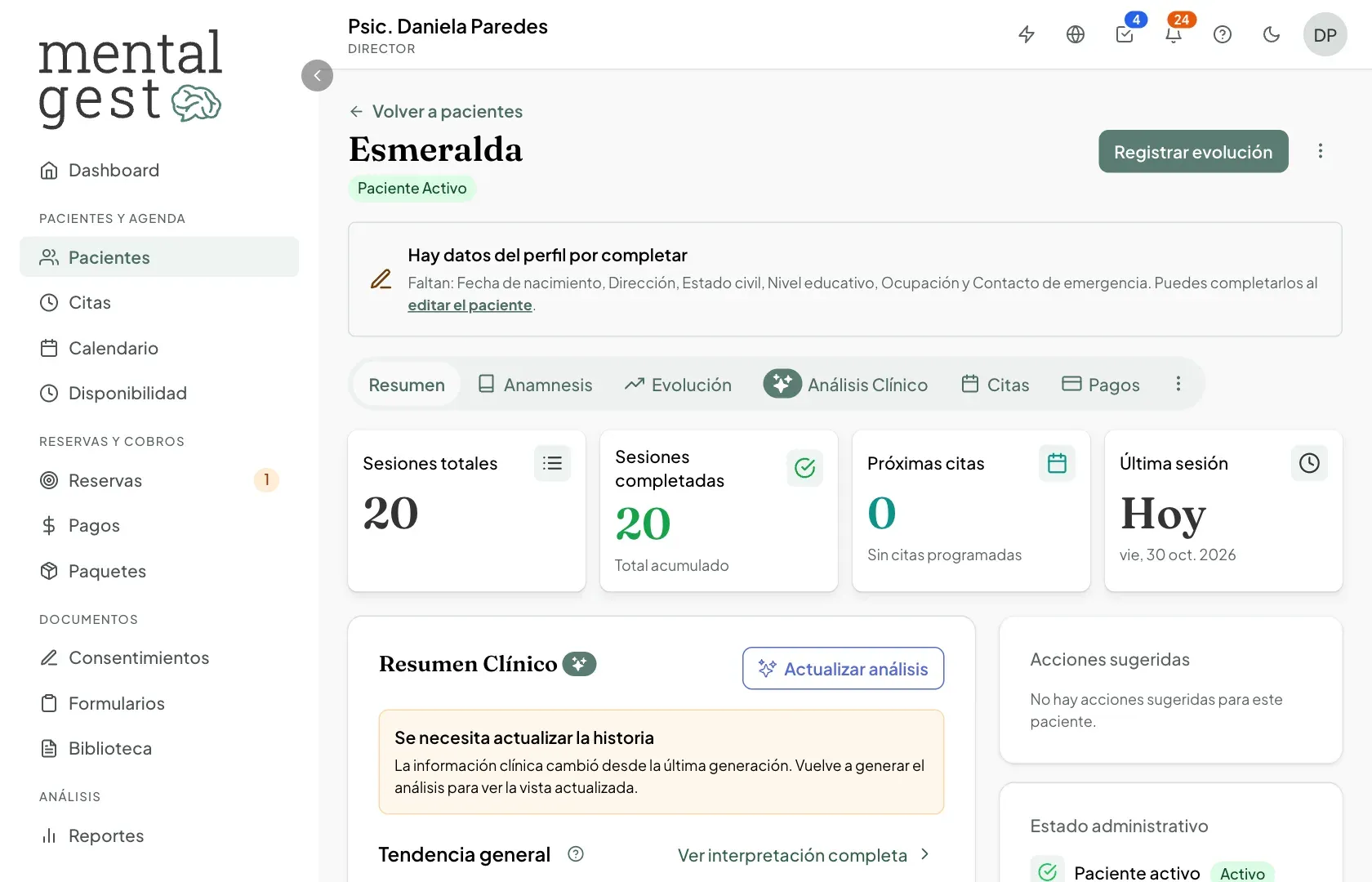Open Paquetes in the sidebar
Image resolution: width=1372 pixels, height=882 pixels.
click(x=159, y=571)
